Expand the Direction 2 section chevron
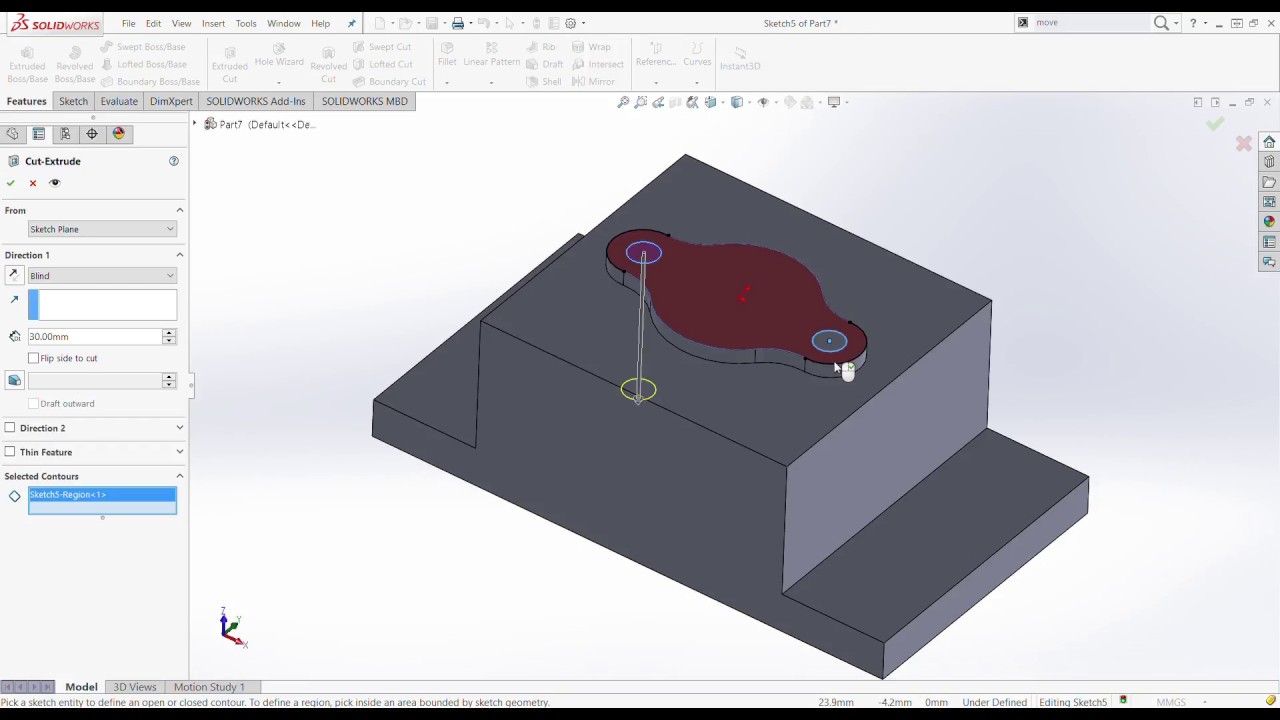The width and height of the screenshot is (1280, 720). point(180,428)
